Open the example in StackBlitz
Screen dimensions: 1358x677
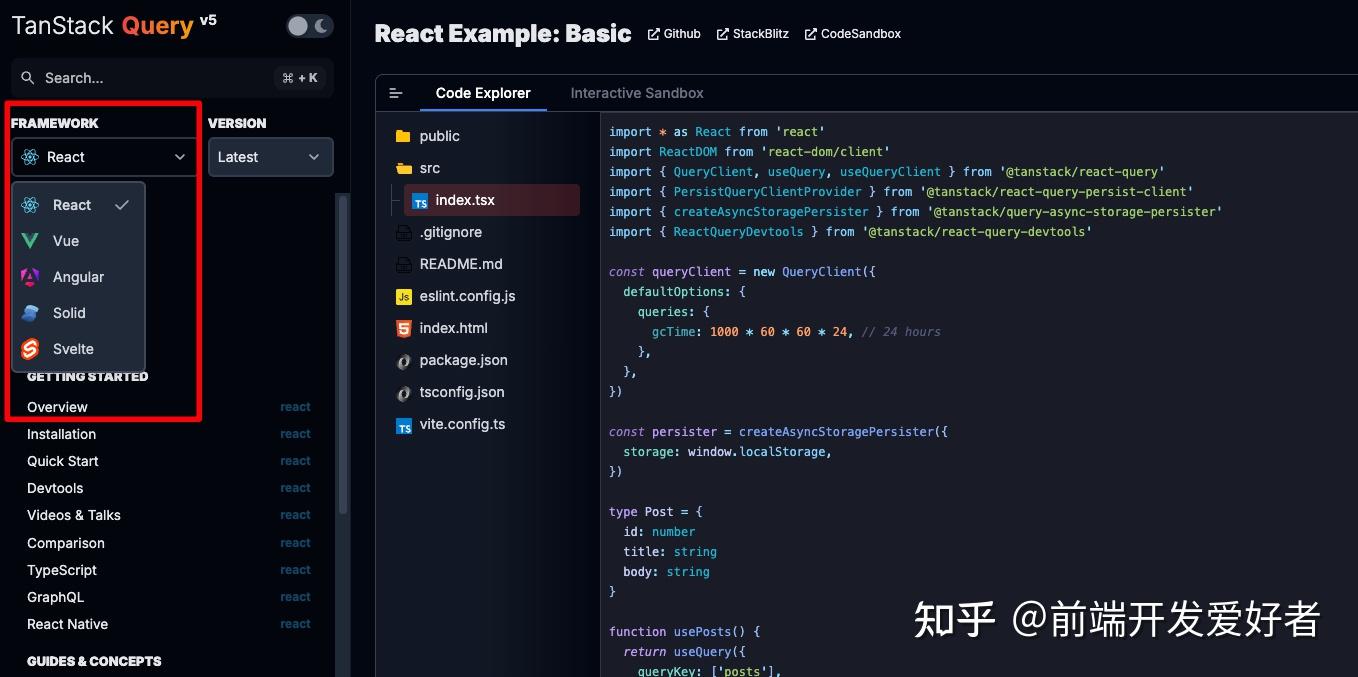pos(752,34)
